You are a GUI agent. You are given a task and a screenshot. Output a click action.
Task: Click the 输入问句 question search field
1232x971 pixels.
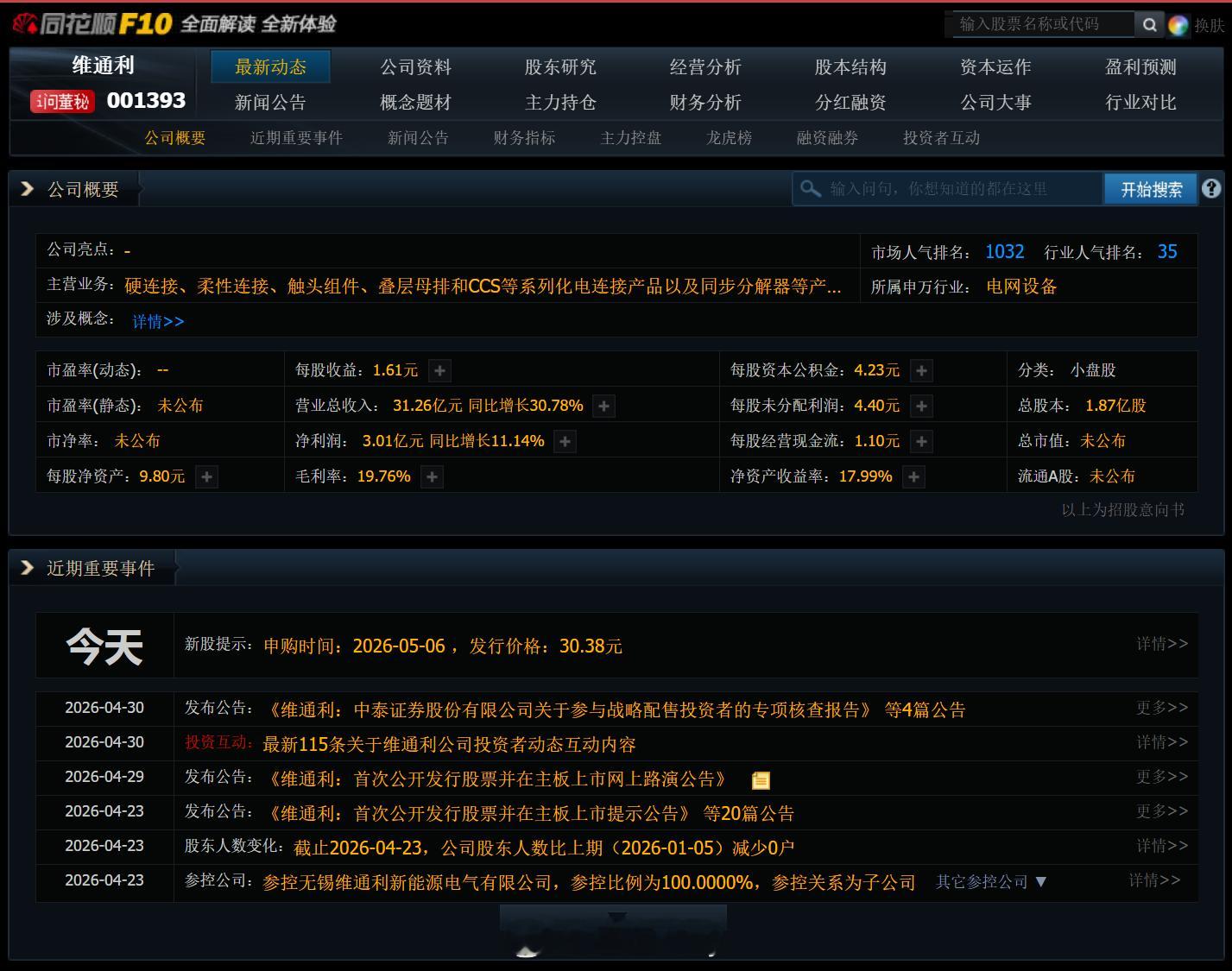point(947,189)
